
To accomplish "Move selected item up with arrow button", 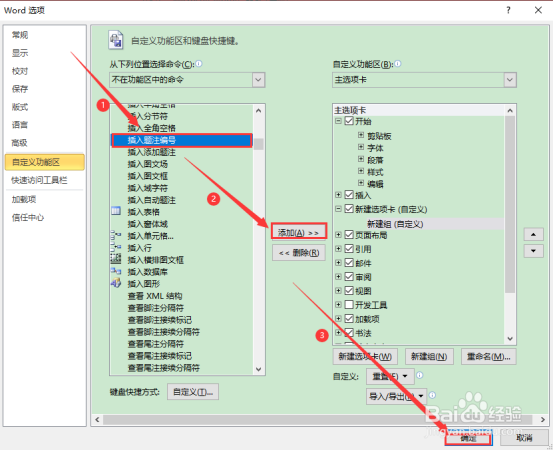I will (x=533, y=234).
